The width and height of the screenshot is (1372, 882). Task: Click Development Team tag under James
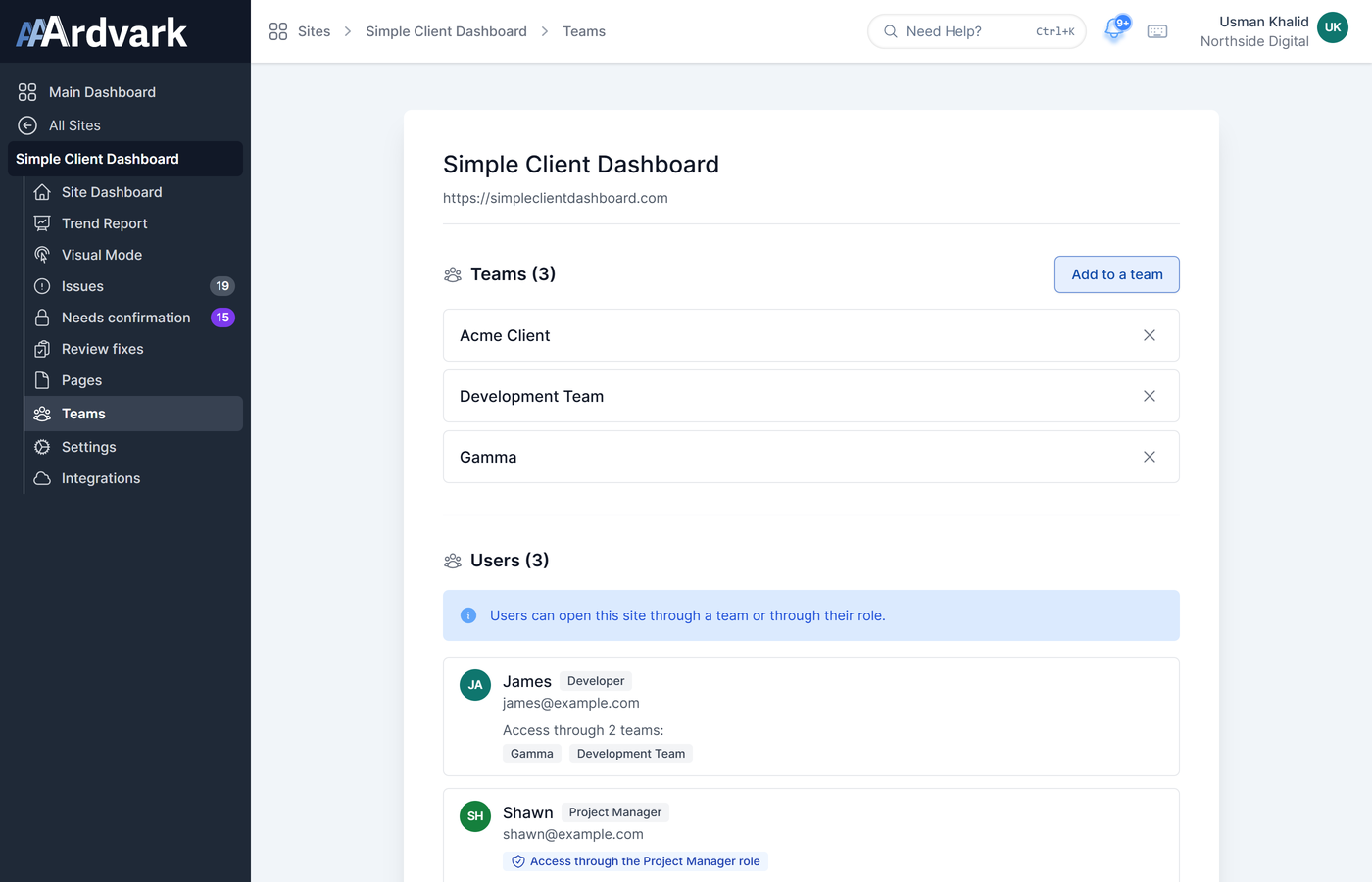(631, 754)
